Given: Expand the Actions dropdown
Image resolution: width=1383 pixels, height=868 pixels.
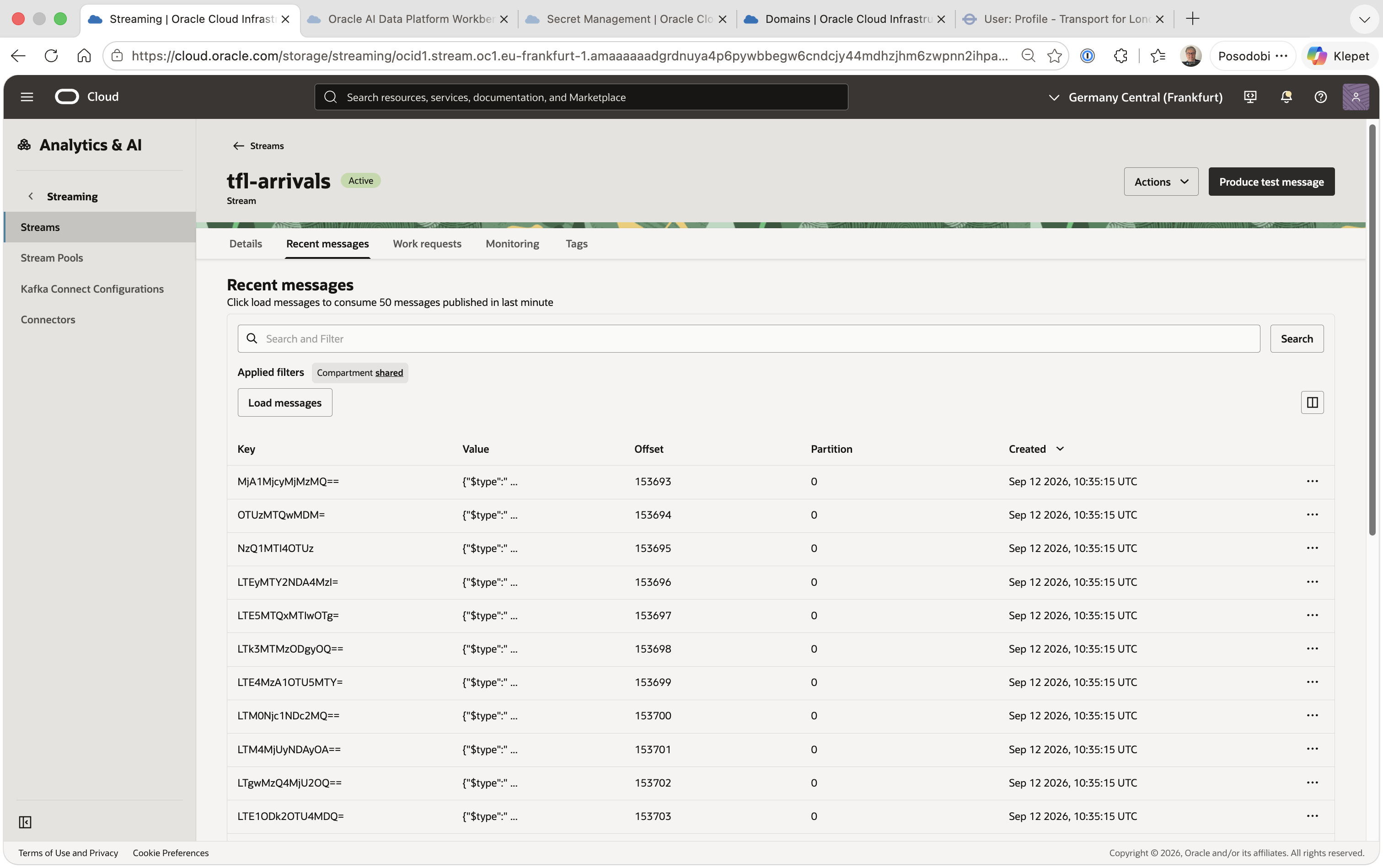Looking at the screenshot, I should coord(1161,182).
